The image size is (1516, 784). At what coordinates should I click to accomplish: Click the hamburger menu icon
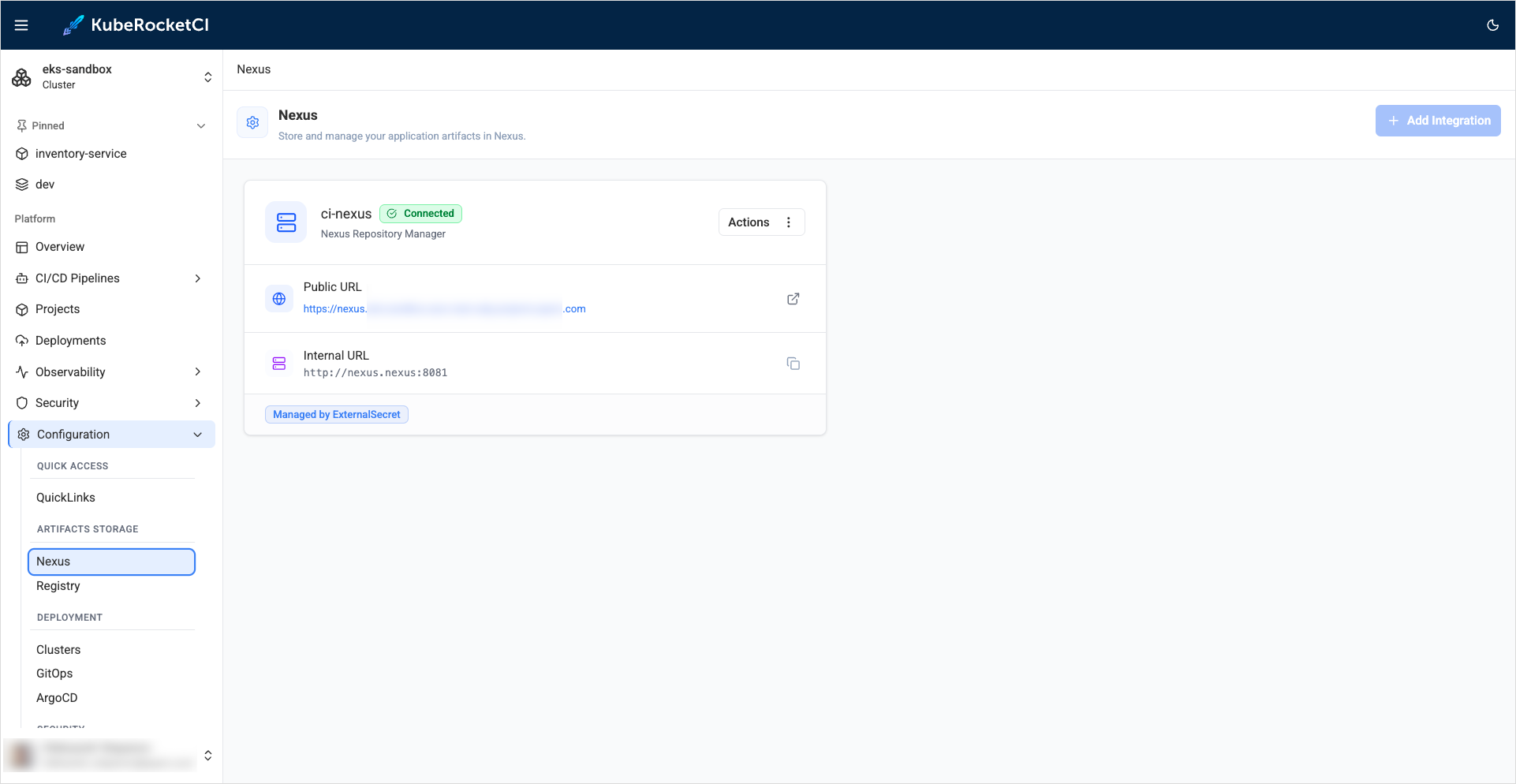(x=21, y=25)
